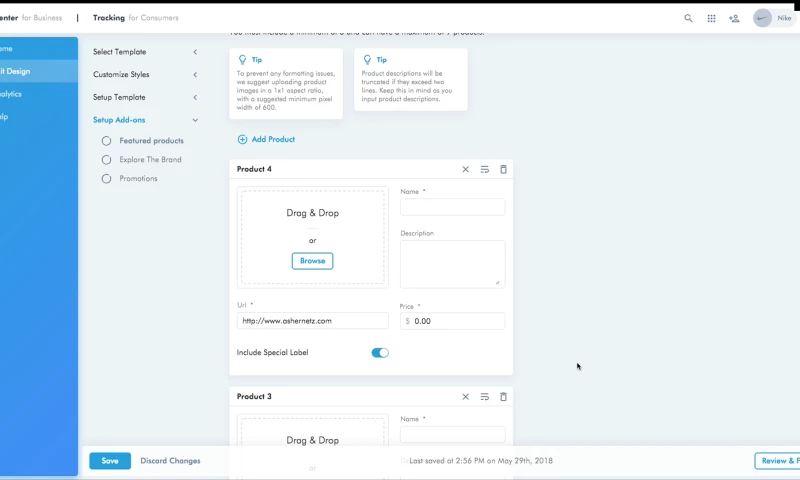Click Browse in Product 4 upload area
The width and height of the screenshot is (800, 480).
click(x=312, y=261)
